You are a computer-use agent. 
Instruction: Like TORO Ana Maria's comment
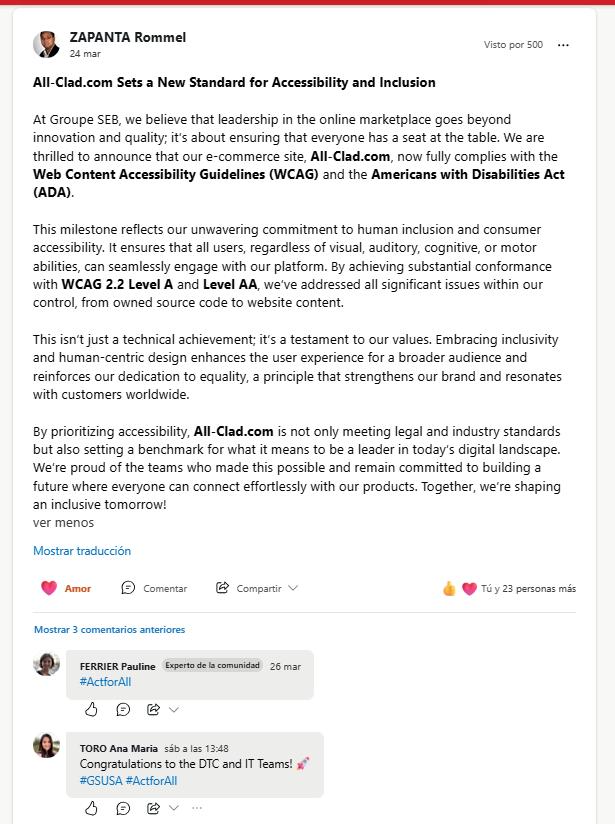[92, 808]
